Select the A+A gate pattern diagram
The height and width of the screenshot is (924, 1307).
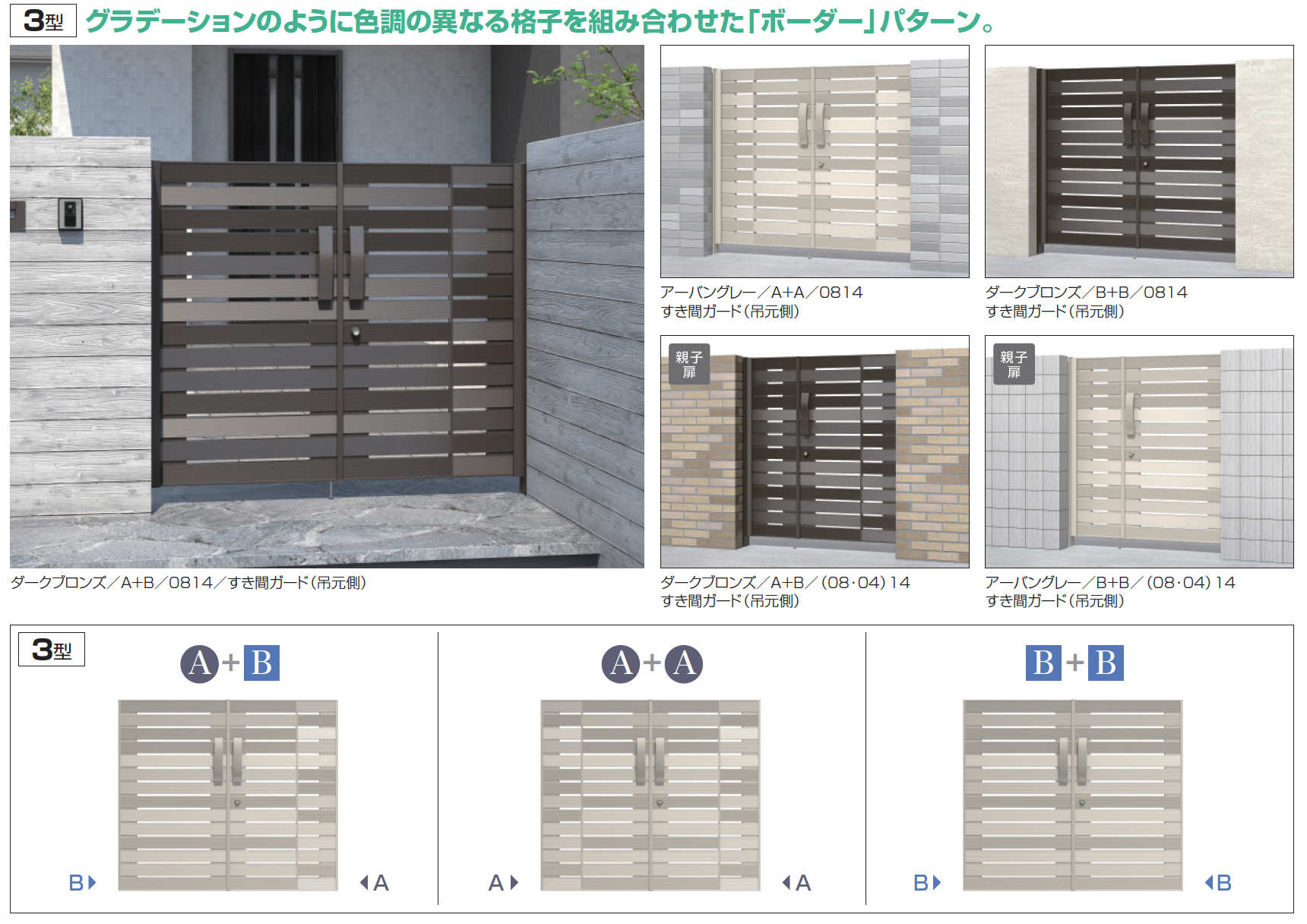coord(650,795)
